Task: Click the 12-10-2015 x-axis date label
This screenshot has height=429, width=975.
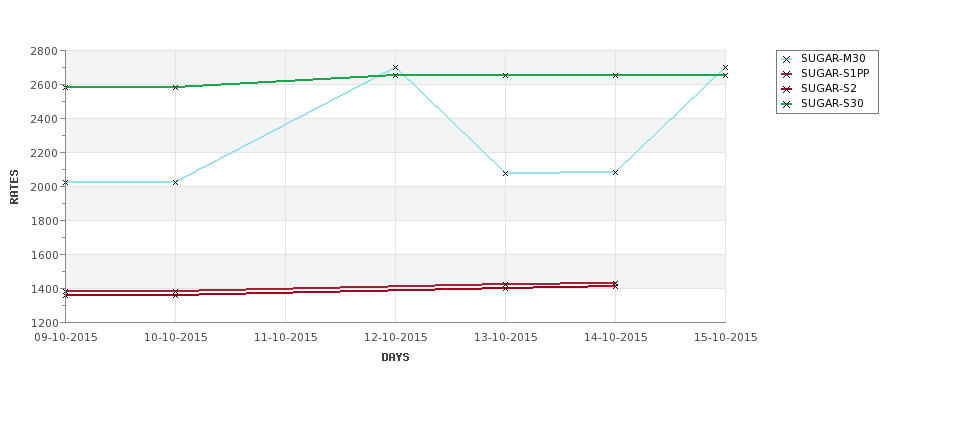Action: pos(395,338)
